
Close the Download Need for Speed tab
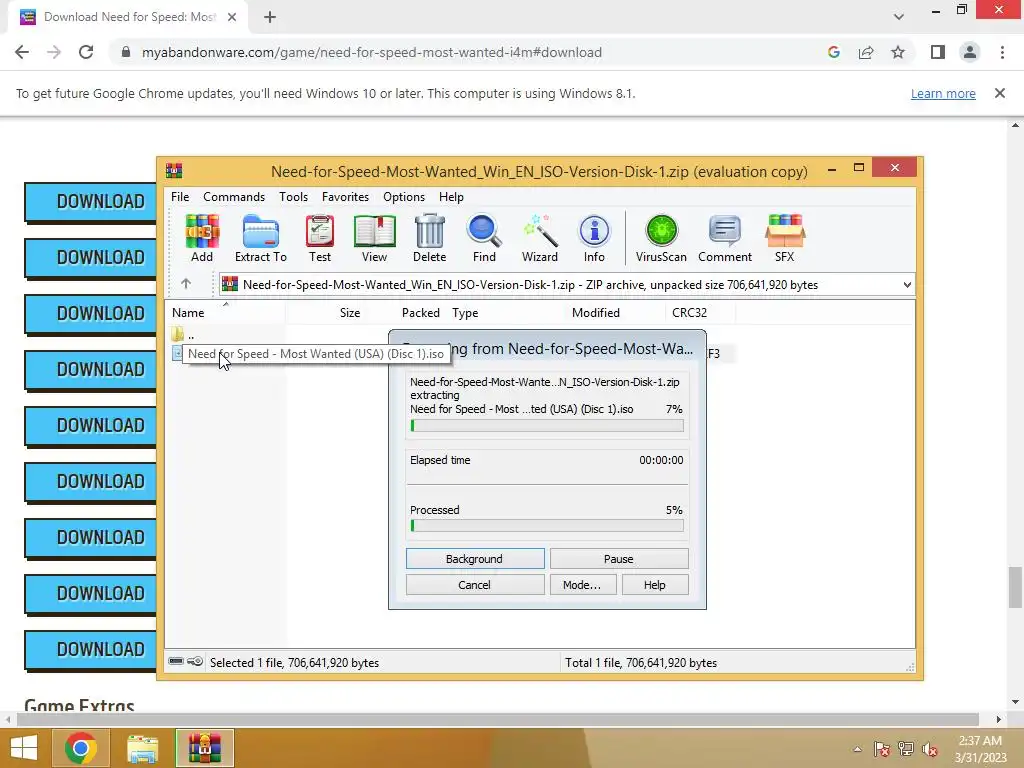click(x=232, y=17)
